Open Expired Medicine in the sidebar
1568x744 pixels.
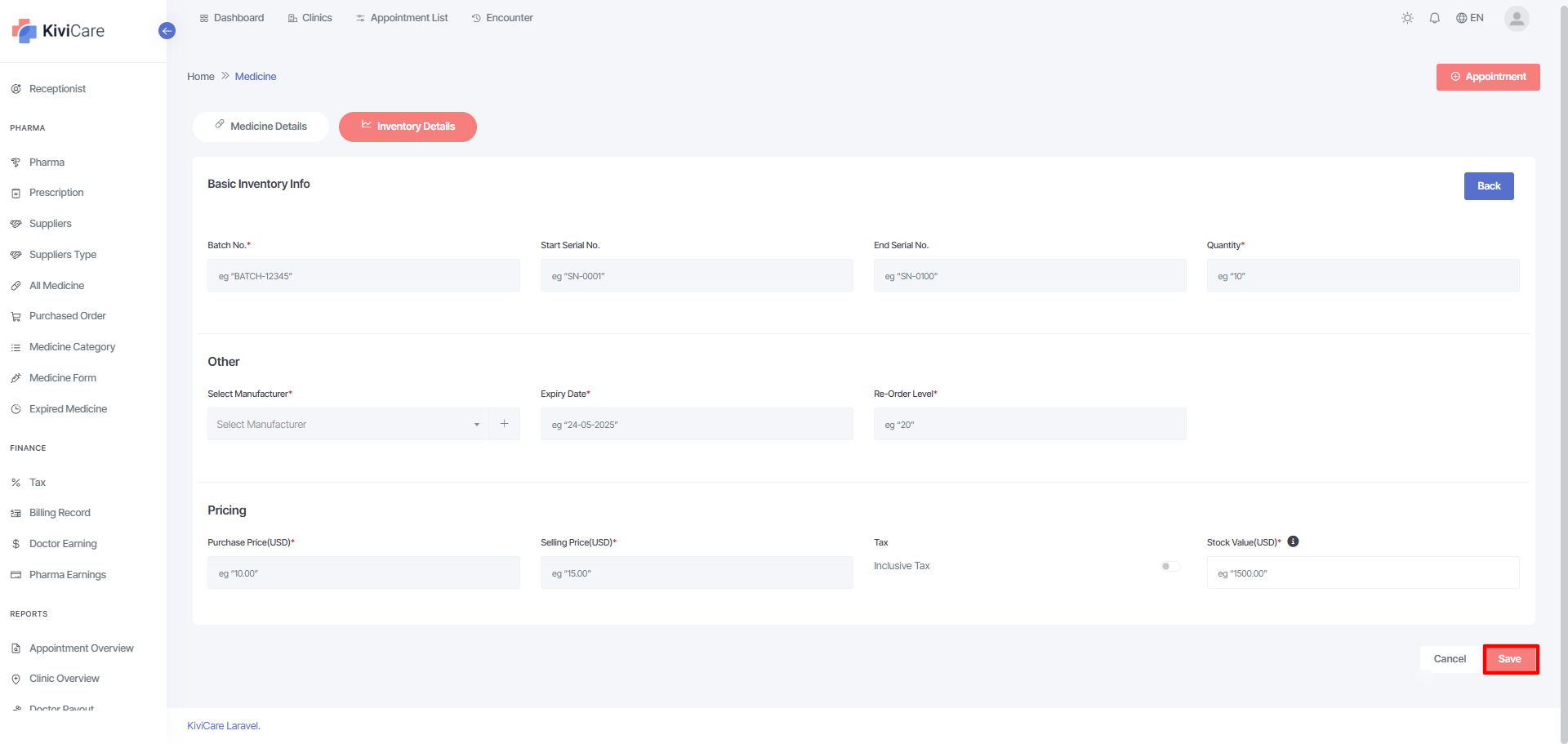click(68, 409)
